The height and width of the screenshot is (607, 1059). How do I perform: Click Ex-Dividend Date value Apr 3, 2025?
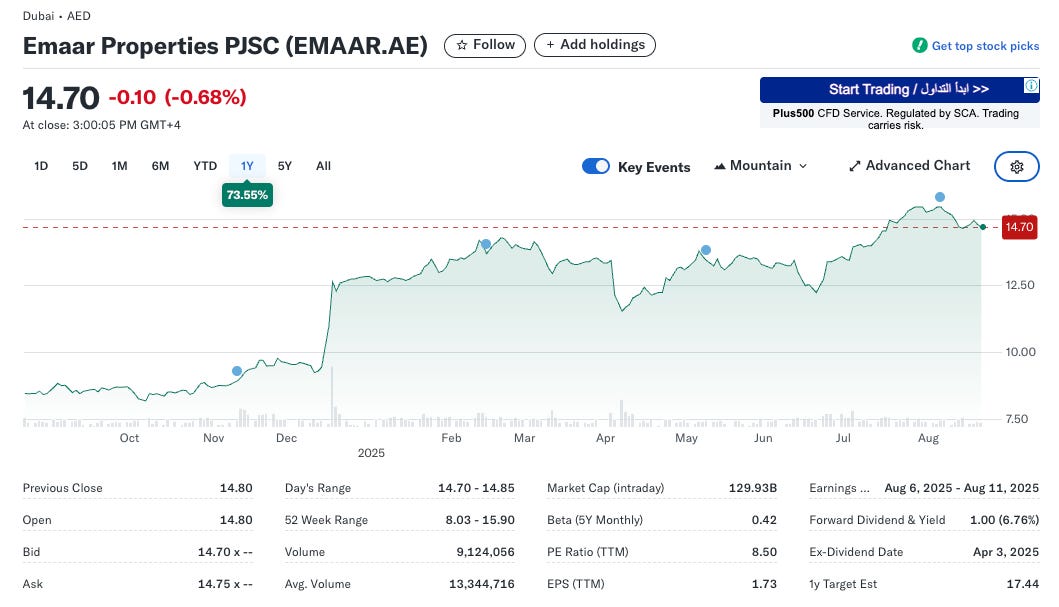pyautogui.click(x=1006, y=552)
